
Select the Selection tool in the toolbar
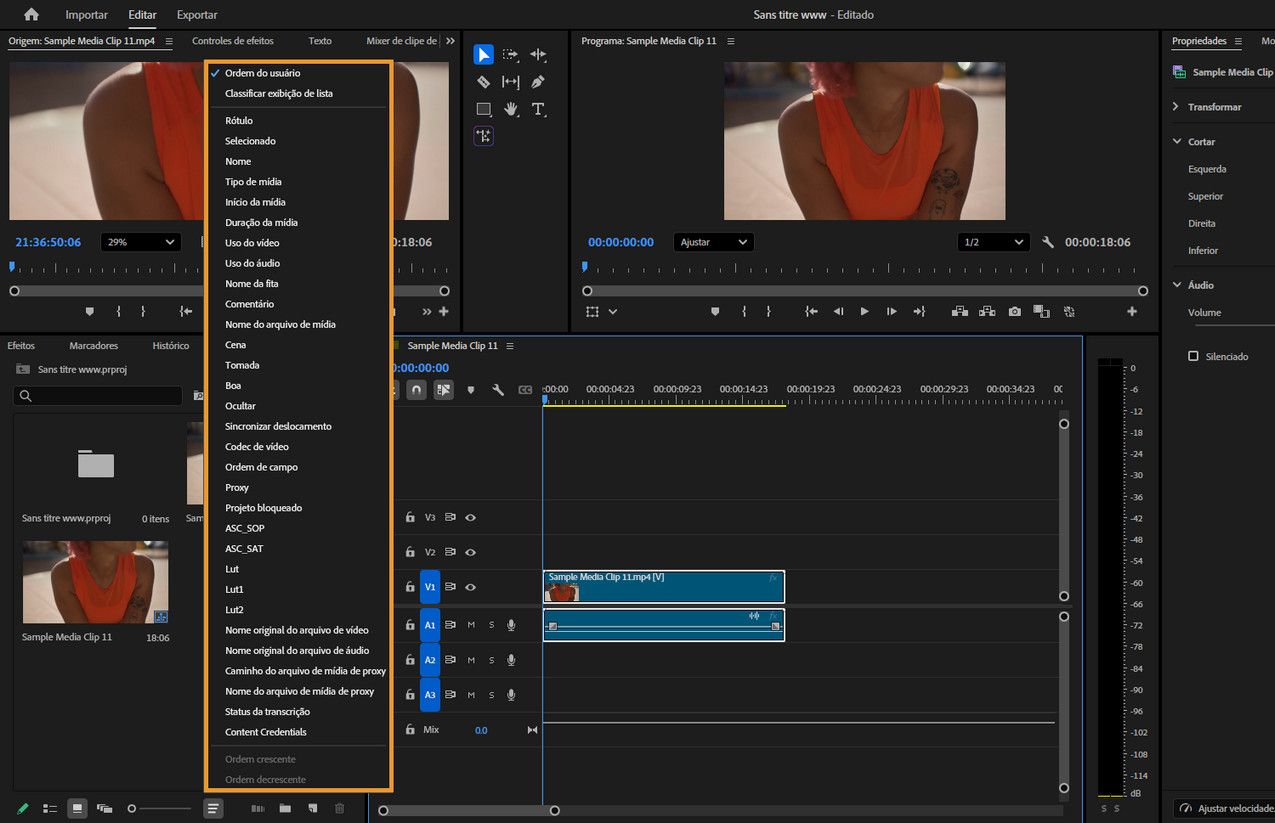(x=484, y=54)
